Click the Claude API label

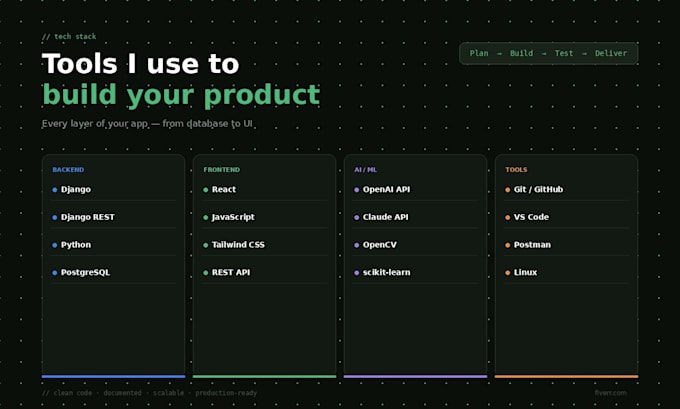tap(386, 217)
